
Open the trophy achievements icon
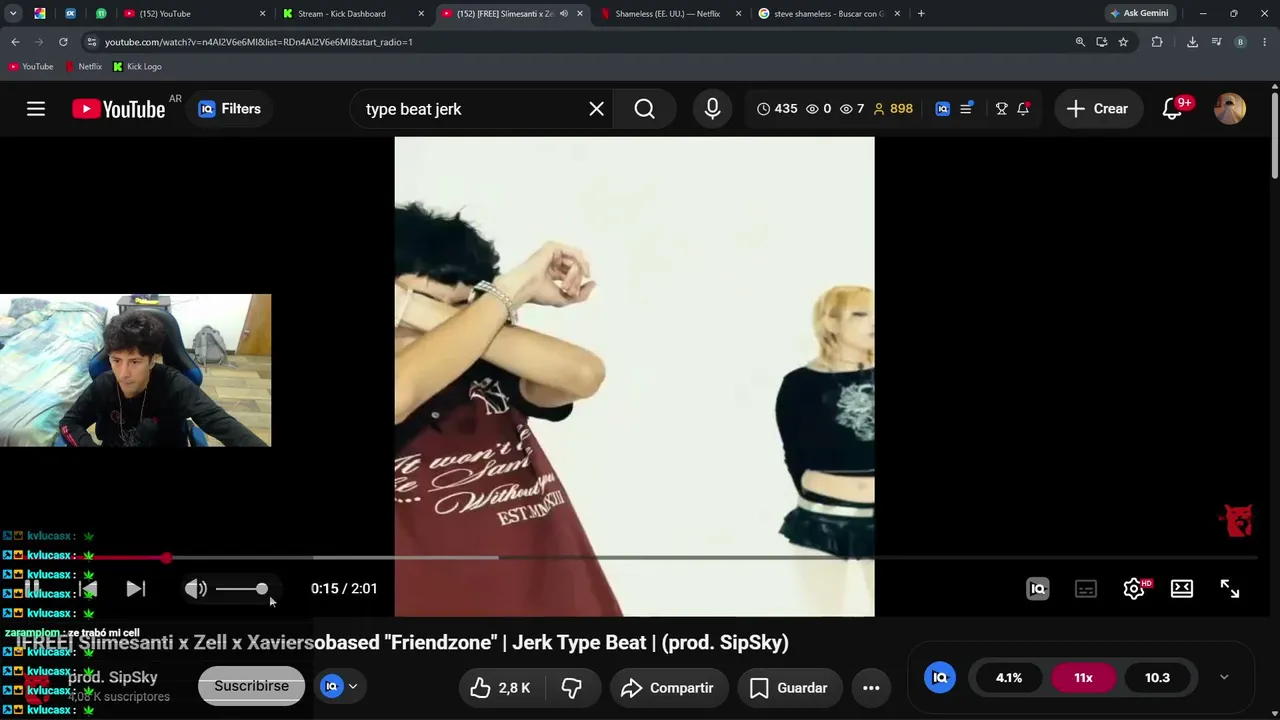point(1001,109)
